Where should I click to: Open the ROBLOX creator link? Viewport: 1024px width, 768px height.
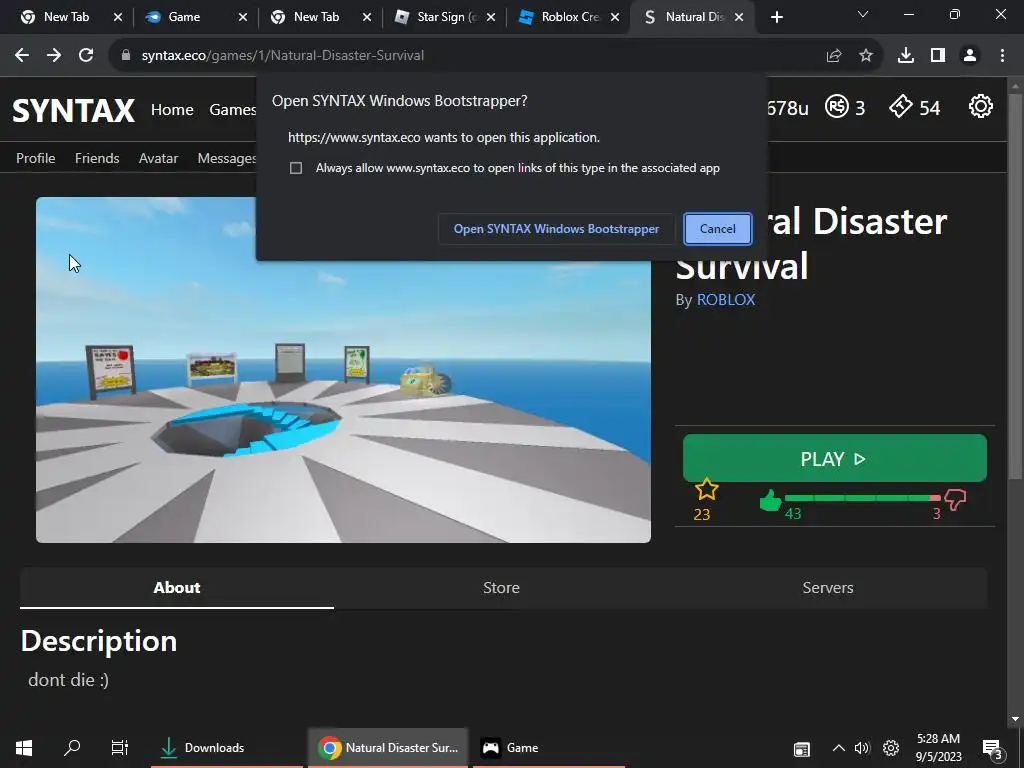tap(726, 300)
